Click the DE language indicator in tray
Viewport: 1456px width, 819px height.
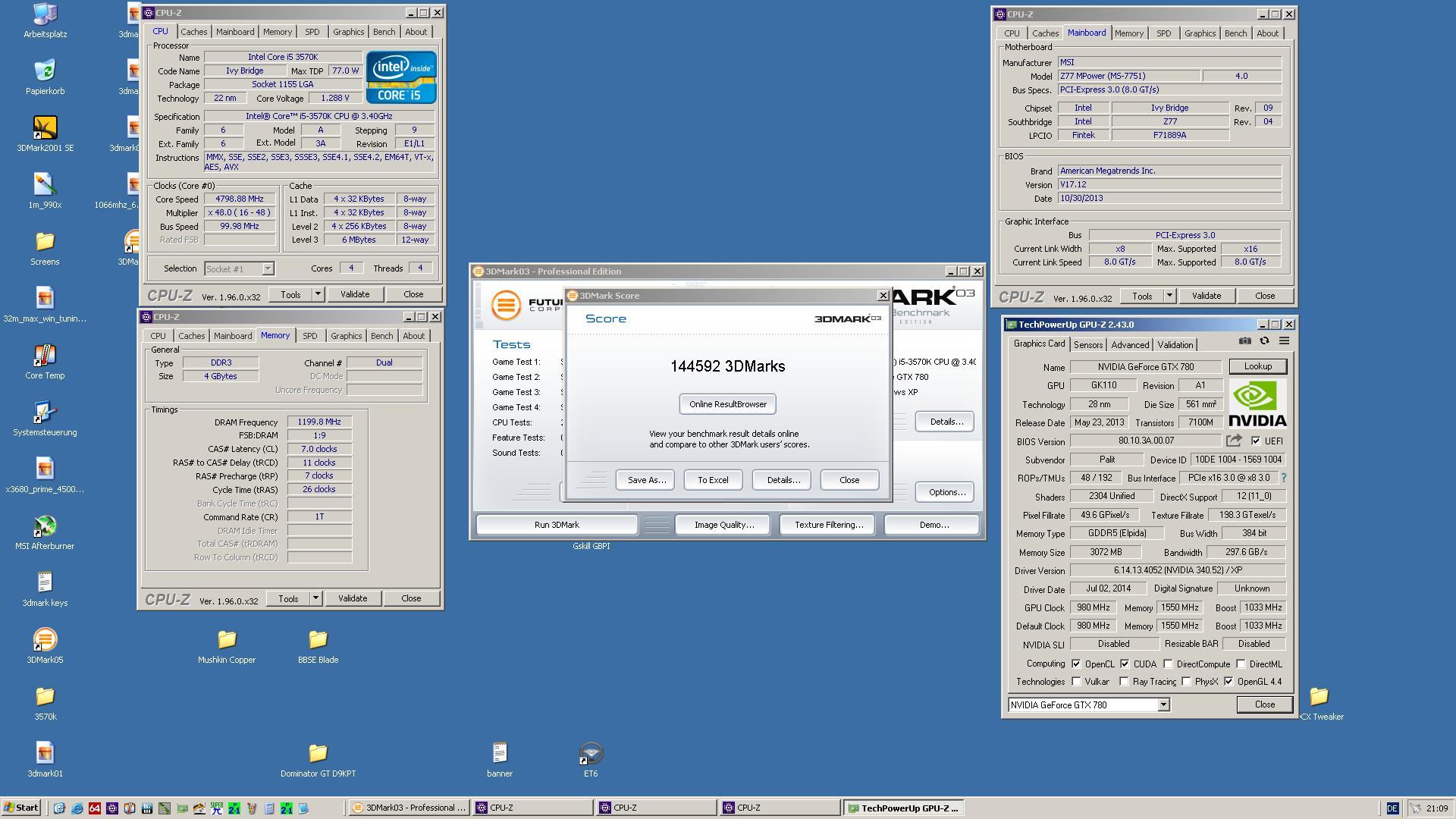tap(1392, 808)
